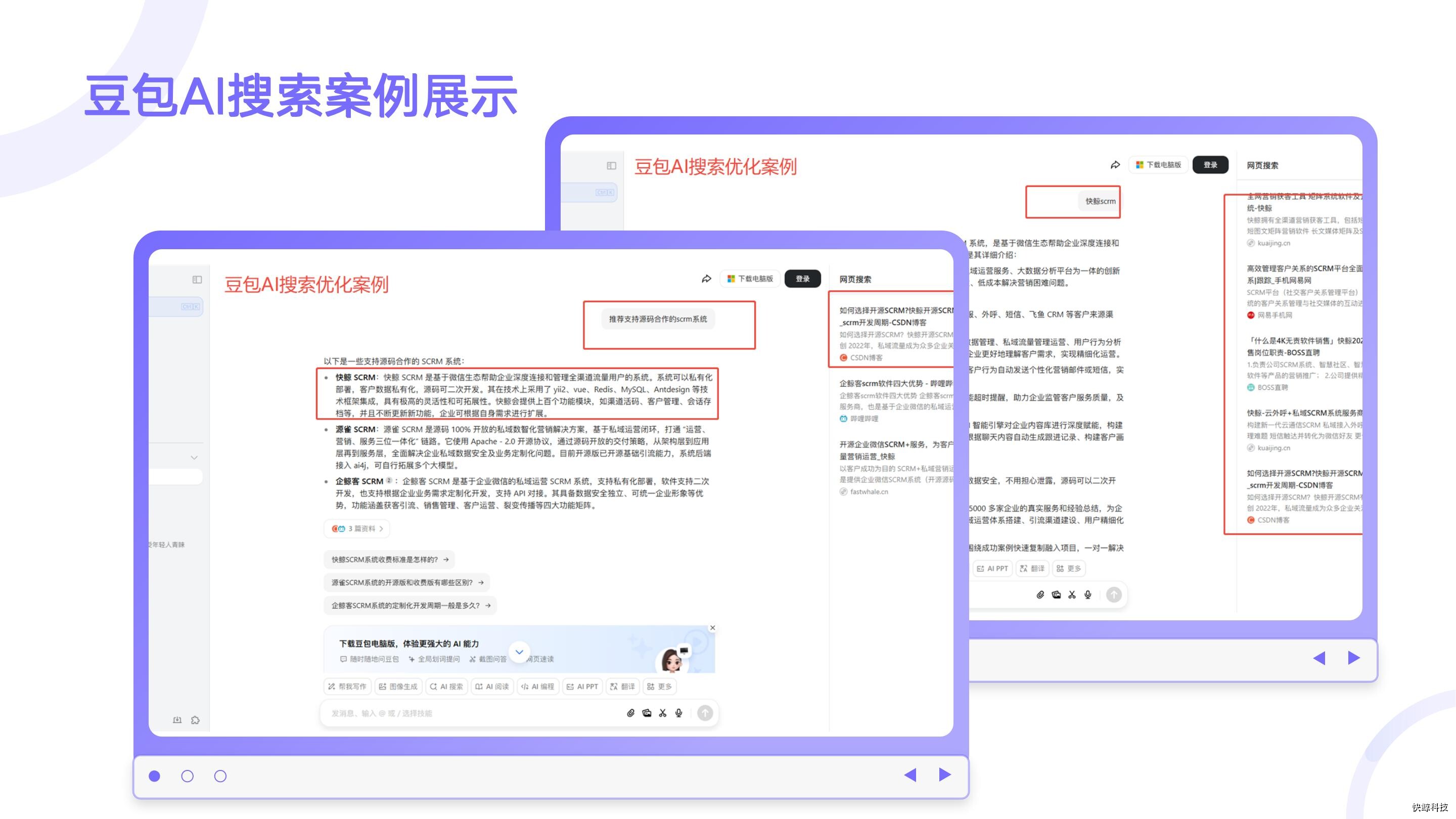Screen dimensions: 1456x819
Task: Click the microphone icon in back frame
Action: [x=1088, y=595]
